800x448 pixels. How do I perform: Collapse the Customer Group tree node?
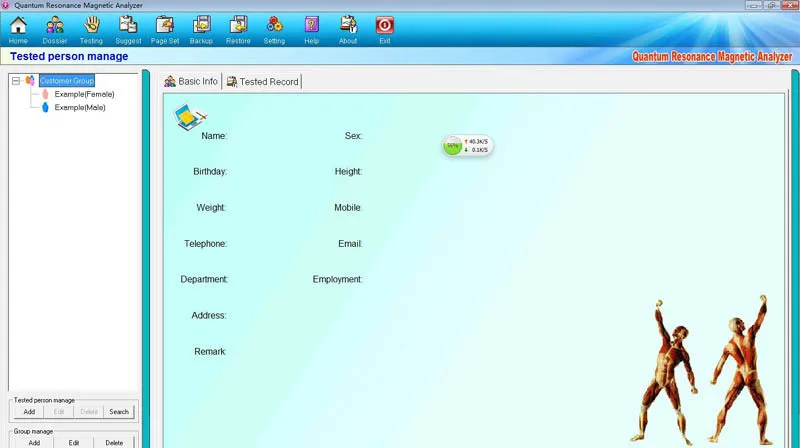16,81
